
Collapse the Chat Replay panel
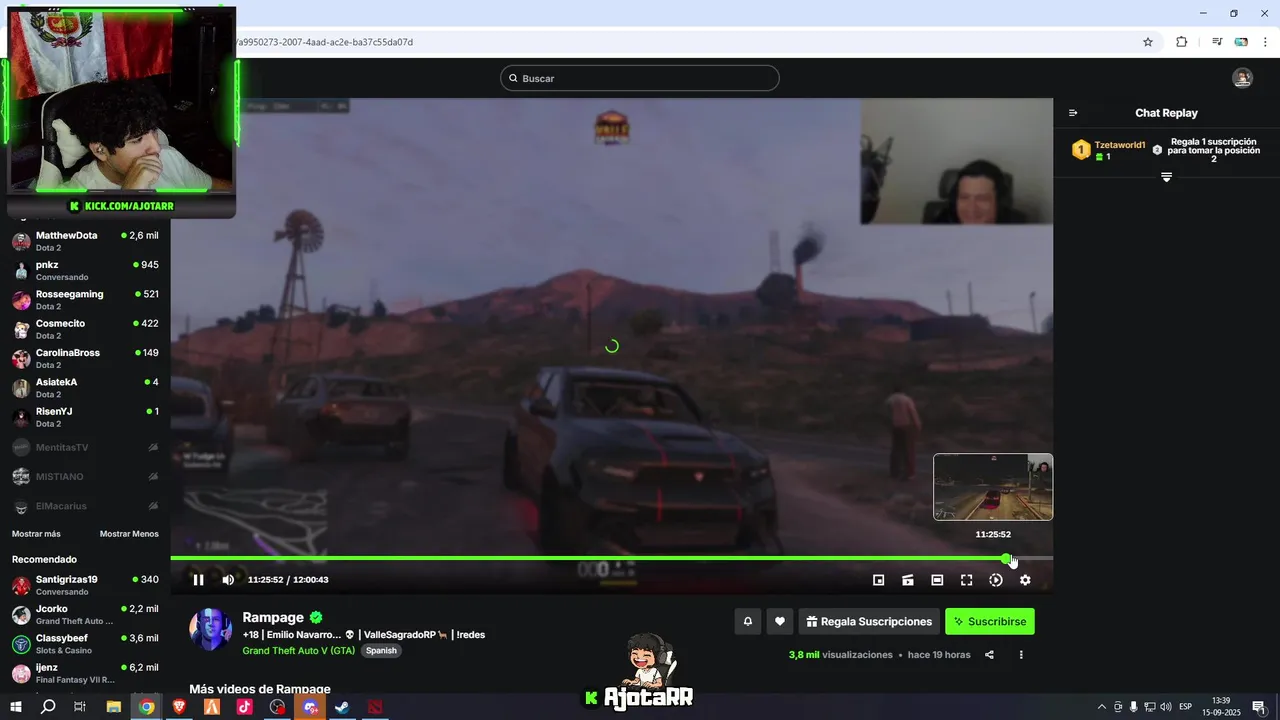pos(1073,113)
